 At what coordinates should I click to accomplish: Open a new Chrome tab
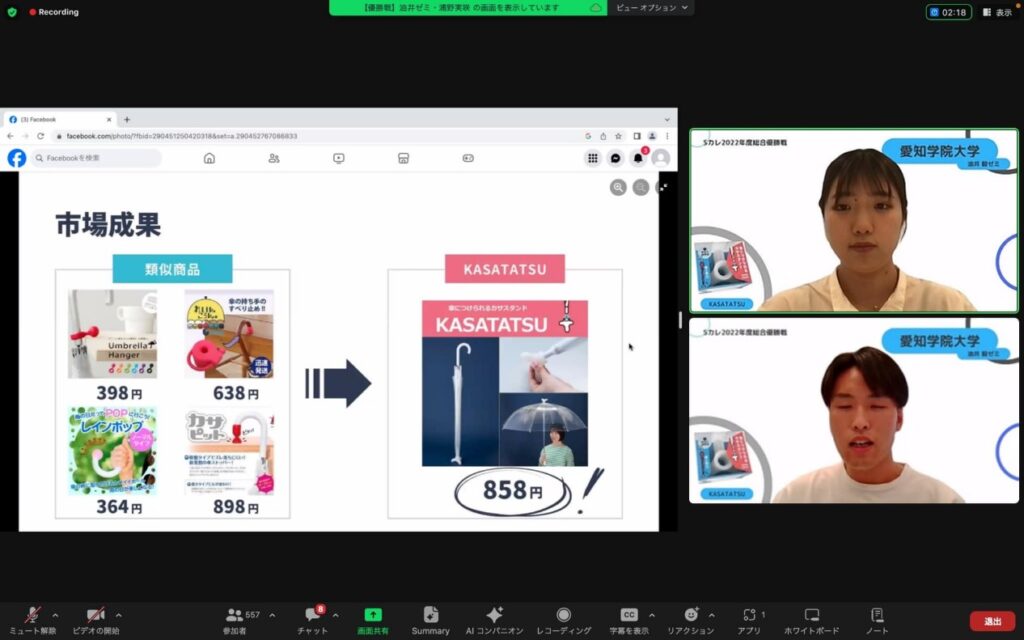tap(127, 120)
